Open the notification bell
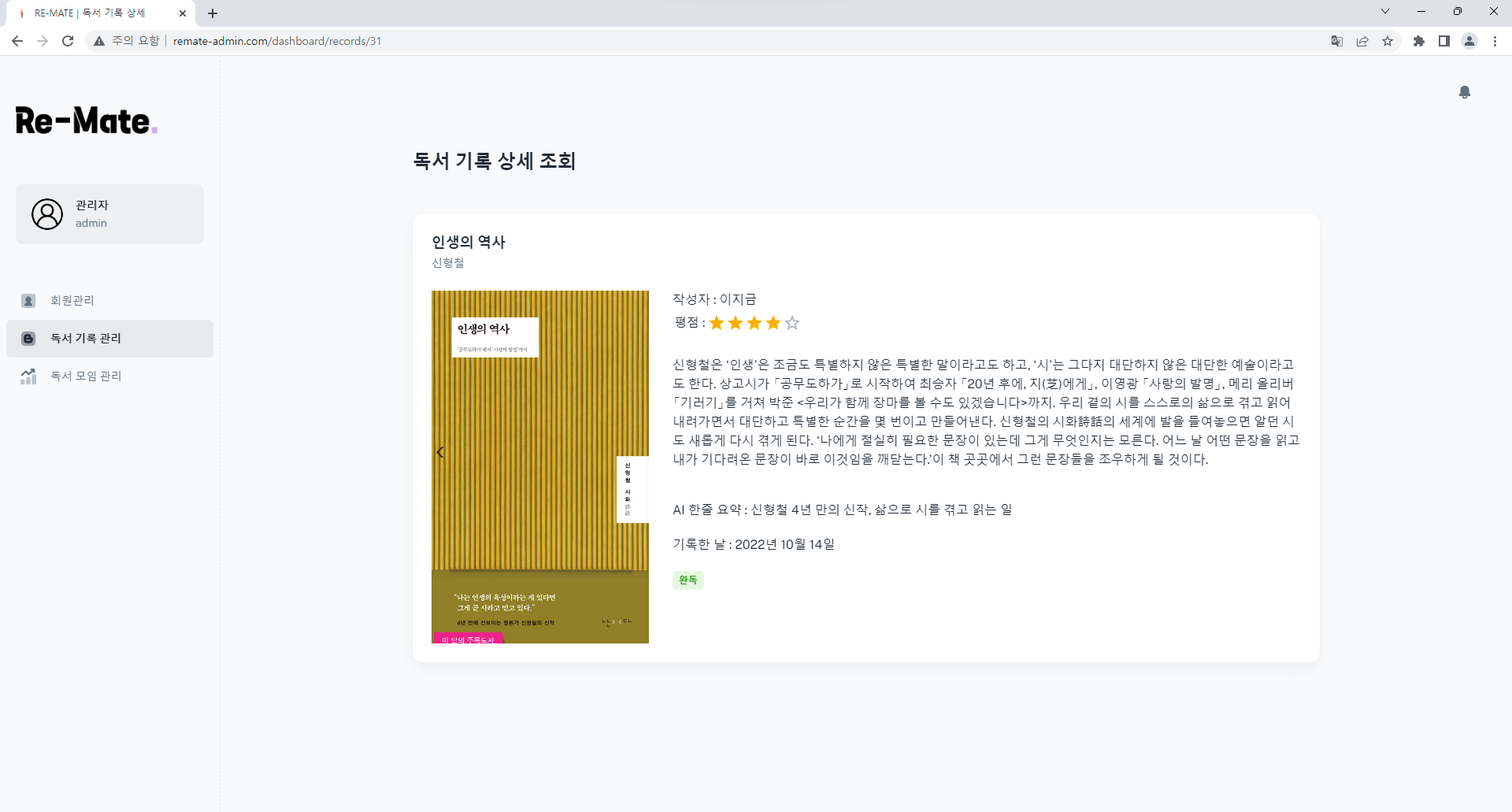 [1465, 92]
